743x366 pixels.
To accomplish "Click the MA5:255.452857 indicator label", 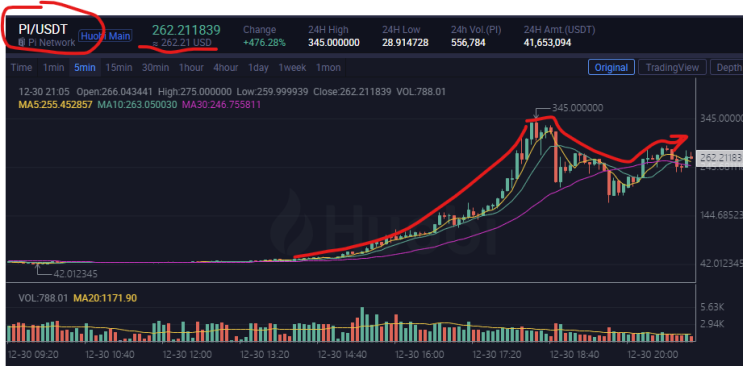I will click(x=55, y=104).
